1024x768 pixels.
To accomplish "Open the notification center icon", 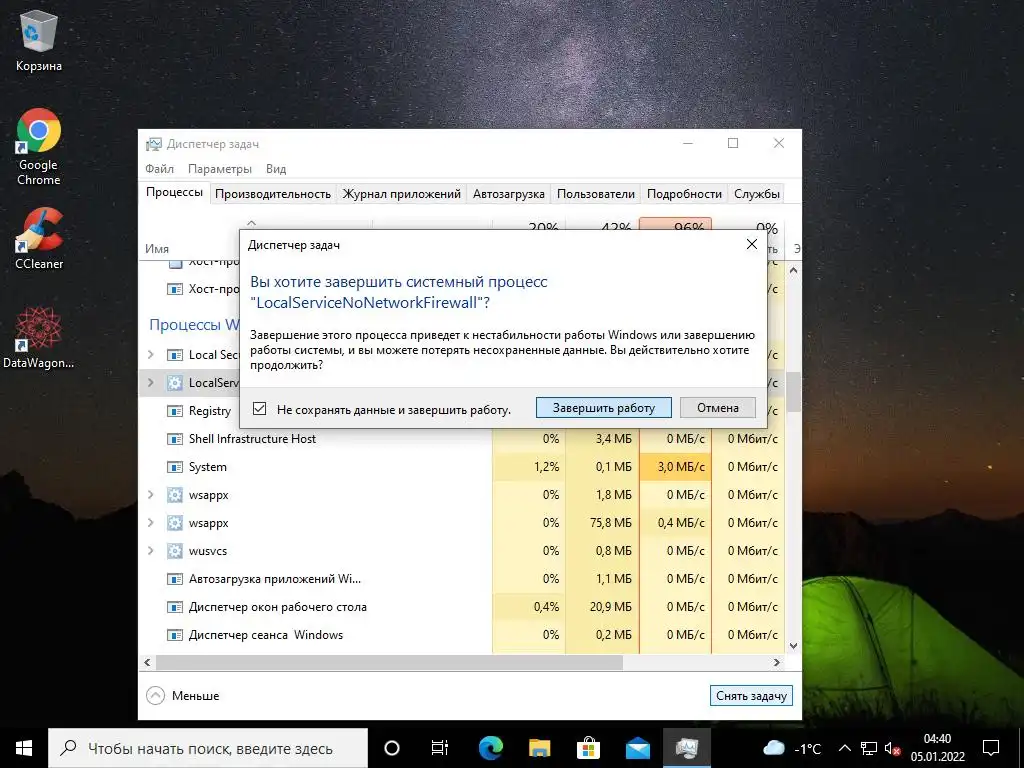I will tap(991, 748).
